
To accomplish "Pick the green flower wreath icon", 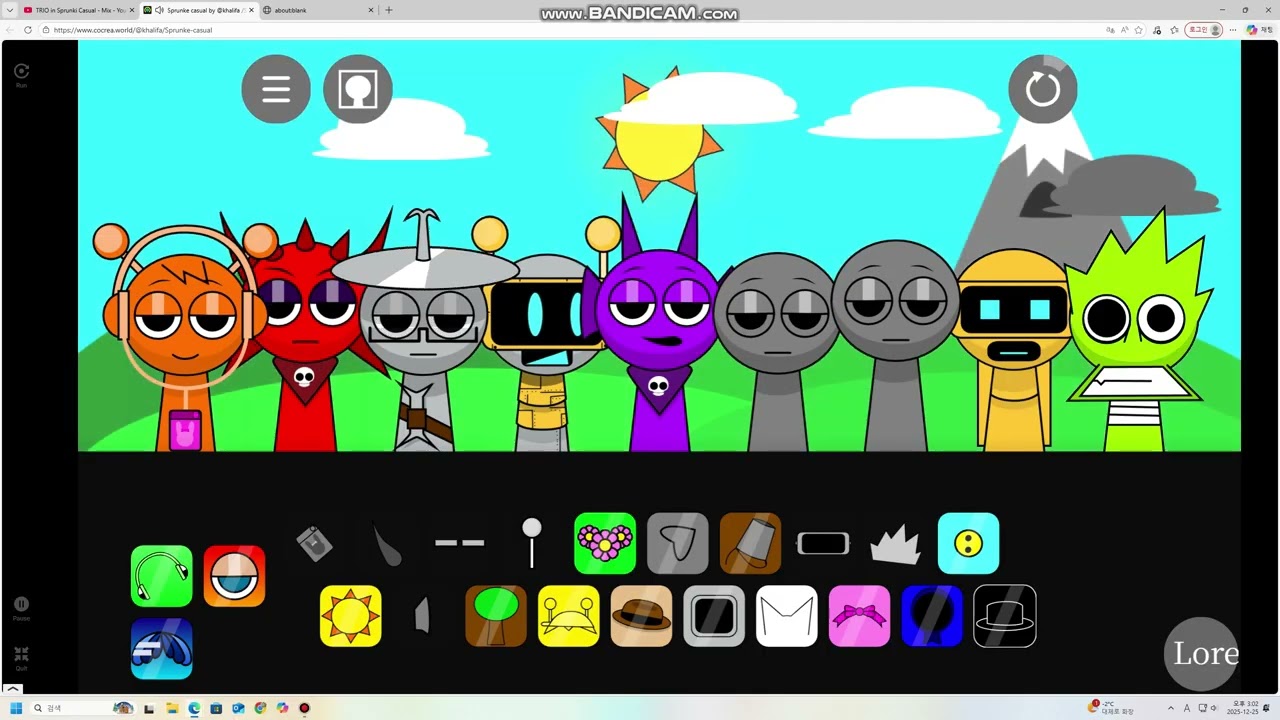I will pos(605,543).
